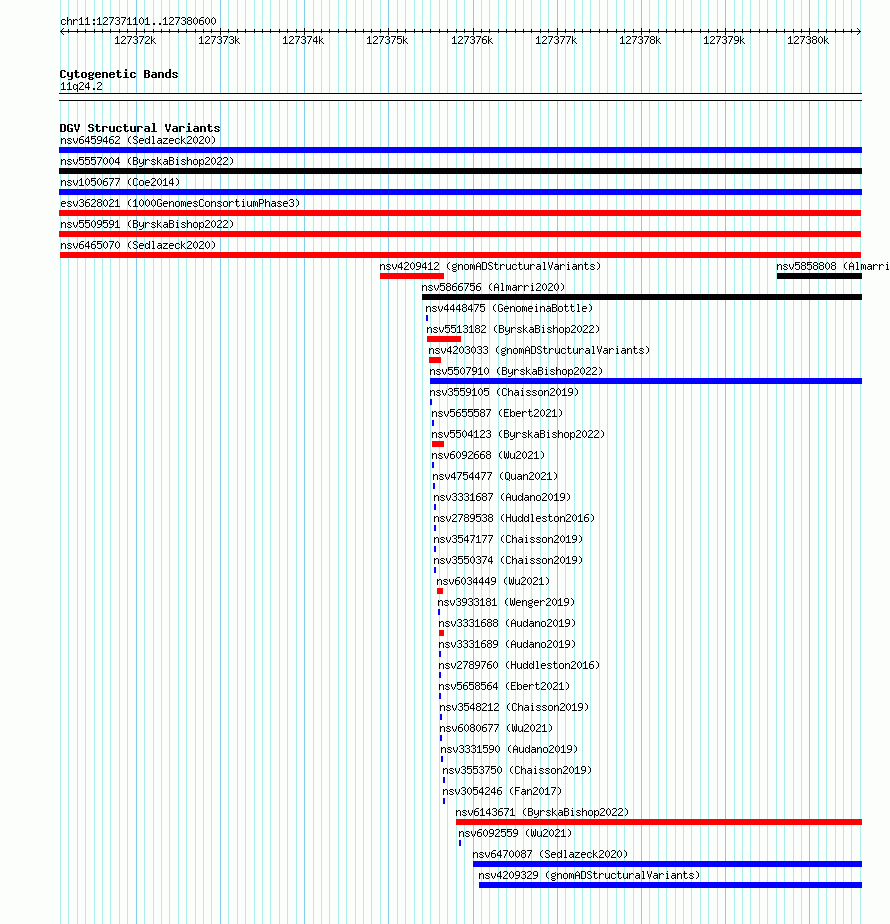890x924 pixels.
Task: Select the blue bar under nsv5507910
Action: 645,381
